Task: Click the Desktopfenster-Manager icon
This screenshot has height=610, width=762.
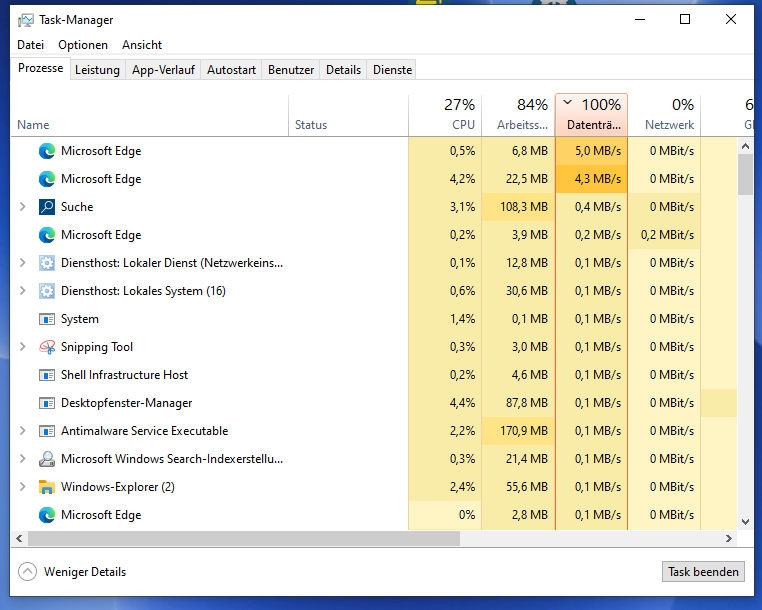Action: coord(47,403)
